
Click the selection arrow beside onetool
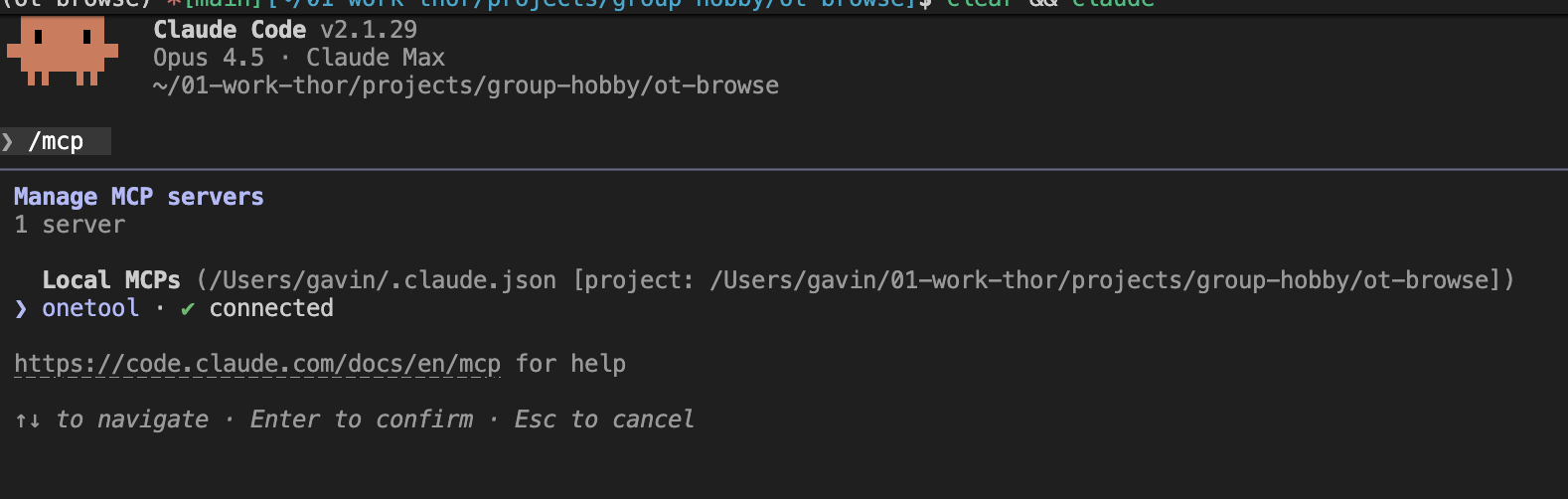pos(21,309)
